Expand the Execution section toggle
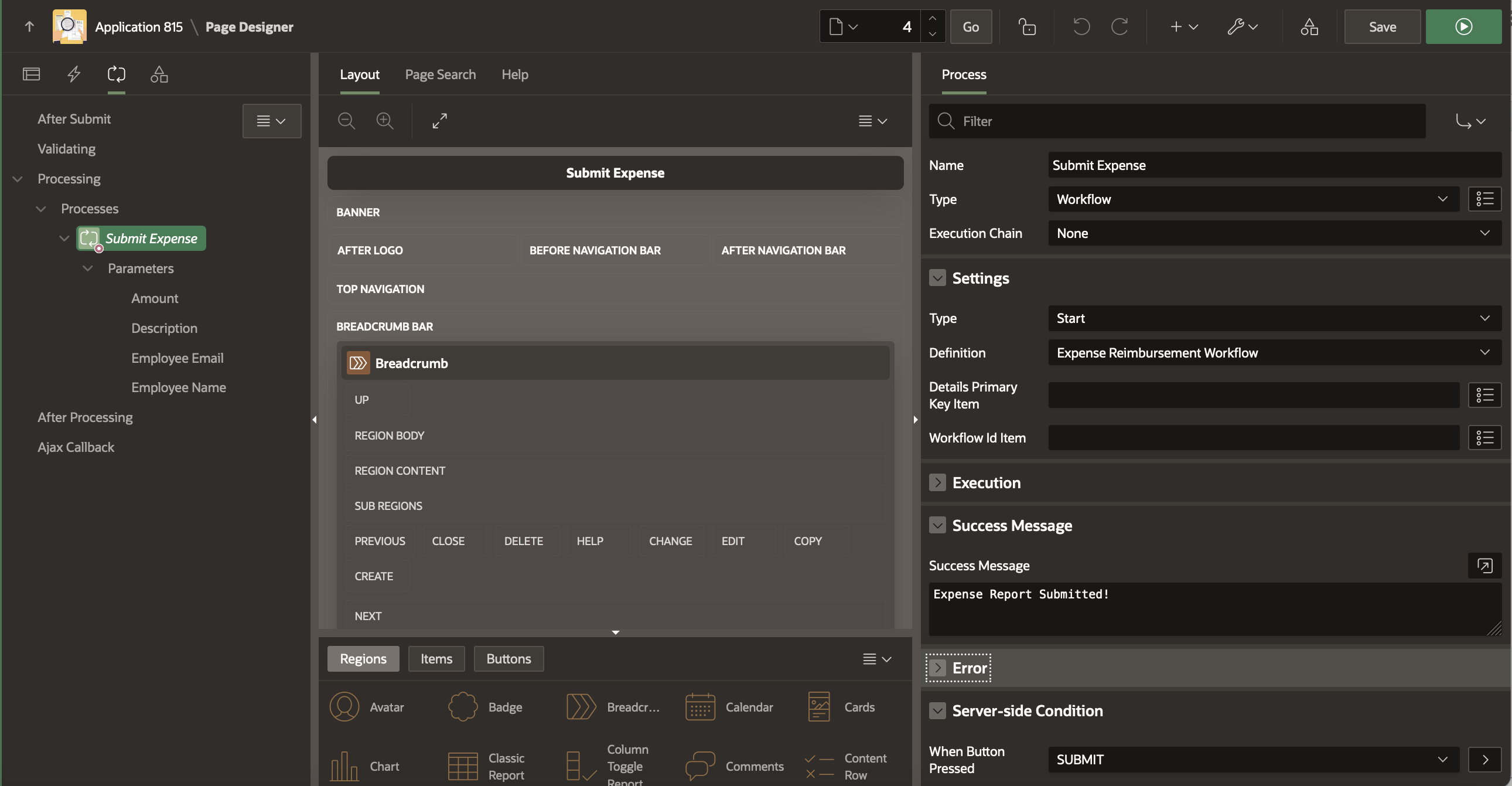 [937, 483]
